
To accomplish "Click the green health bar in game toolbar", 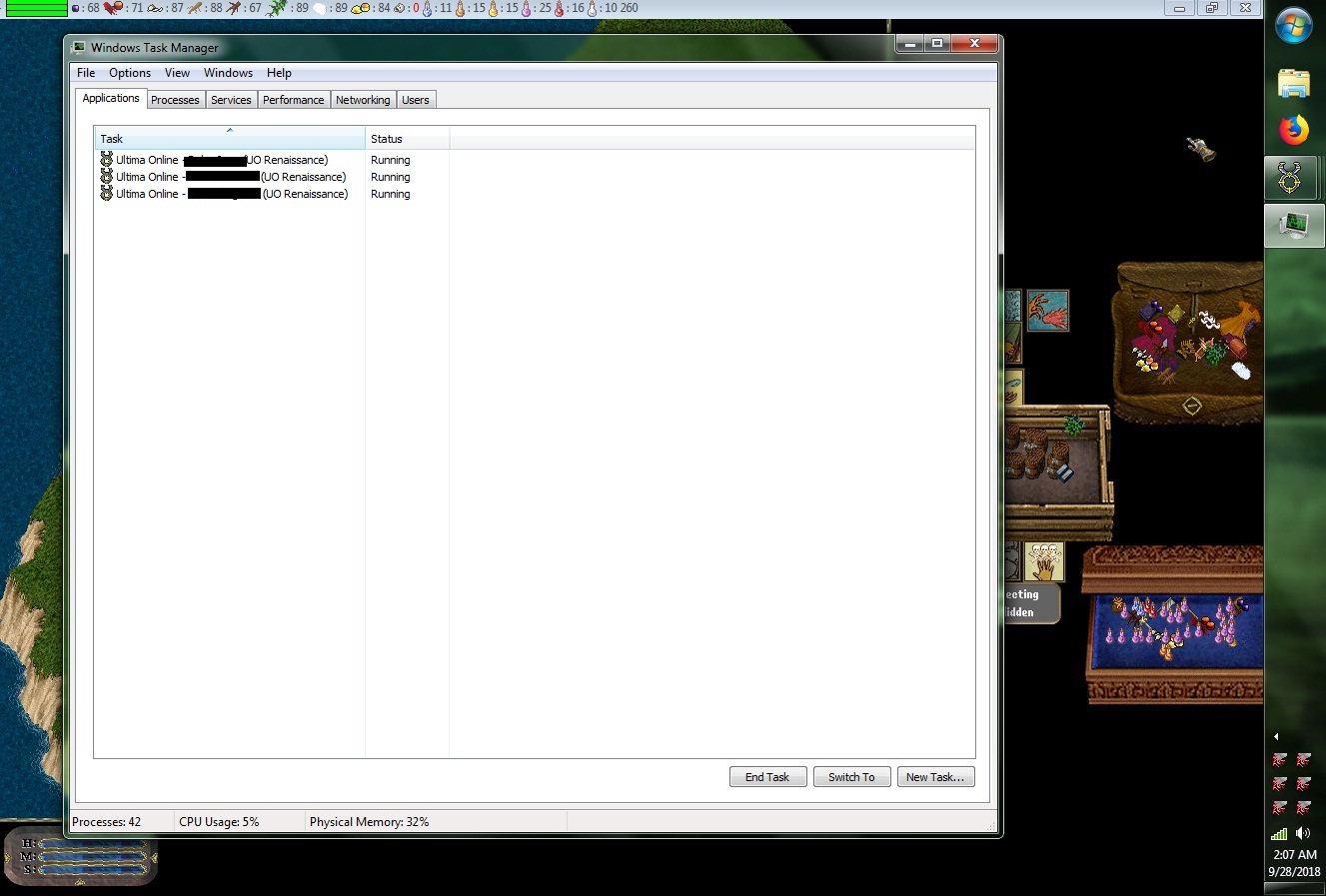I will click(x=37, y=8).
